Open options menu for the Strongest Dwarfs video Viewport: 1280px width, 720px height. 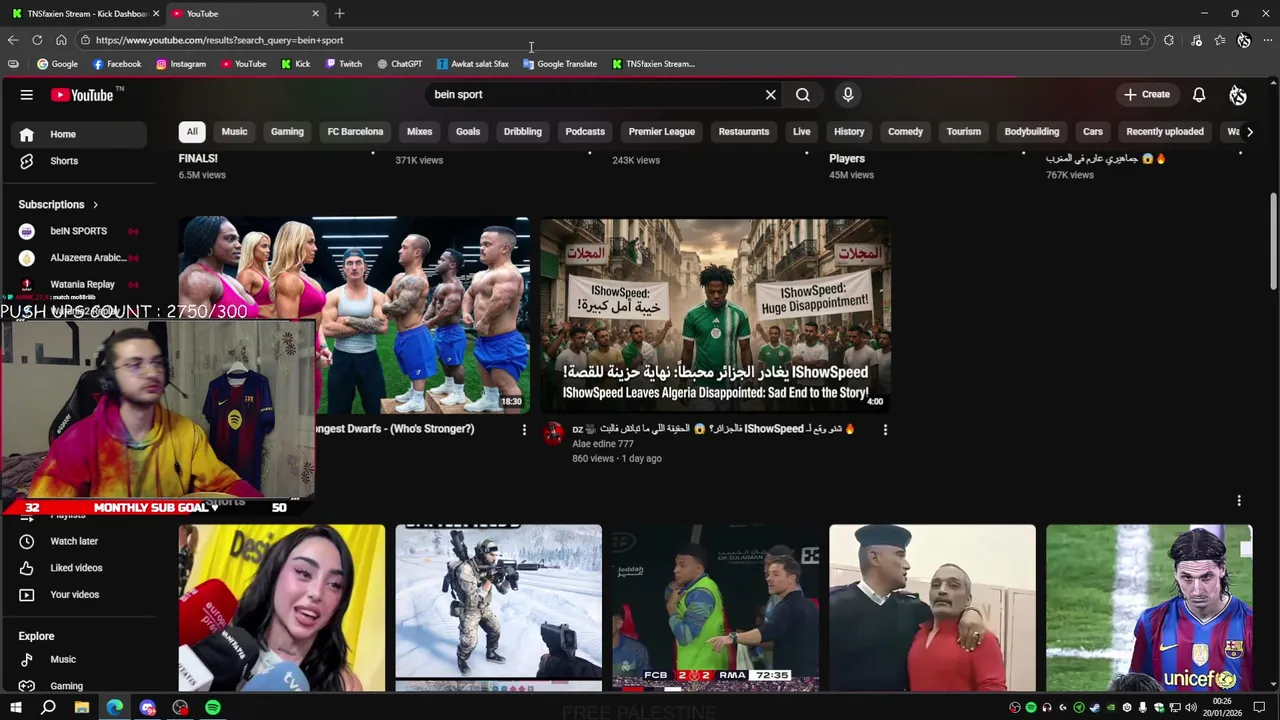click(524, 430)
